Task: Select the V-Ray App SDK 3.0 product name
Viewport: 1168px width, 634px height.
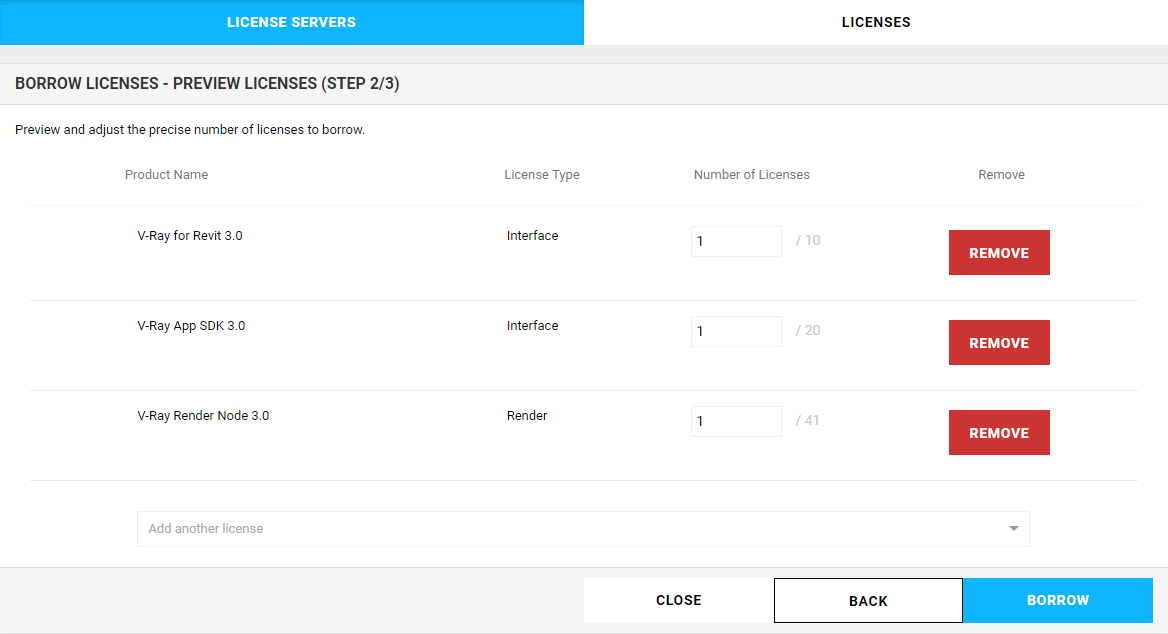Action: pos(191,326)
